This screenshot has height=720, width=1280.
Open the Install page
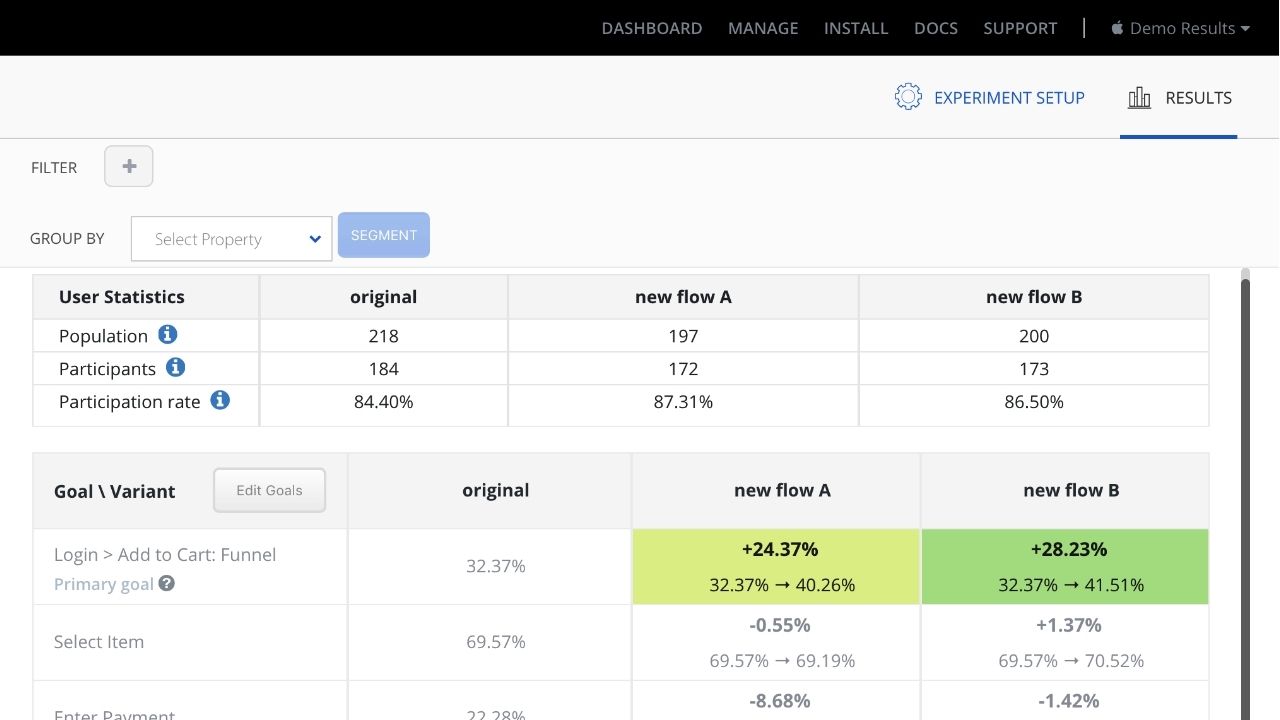pos(856,28)
